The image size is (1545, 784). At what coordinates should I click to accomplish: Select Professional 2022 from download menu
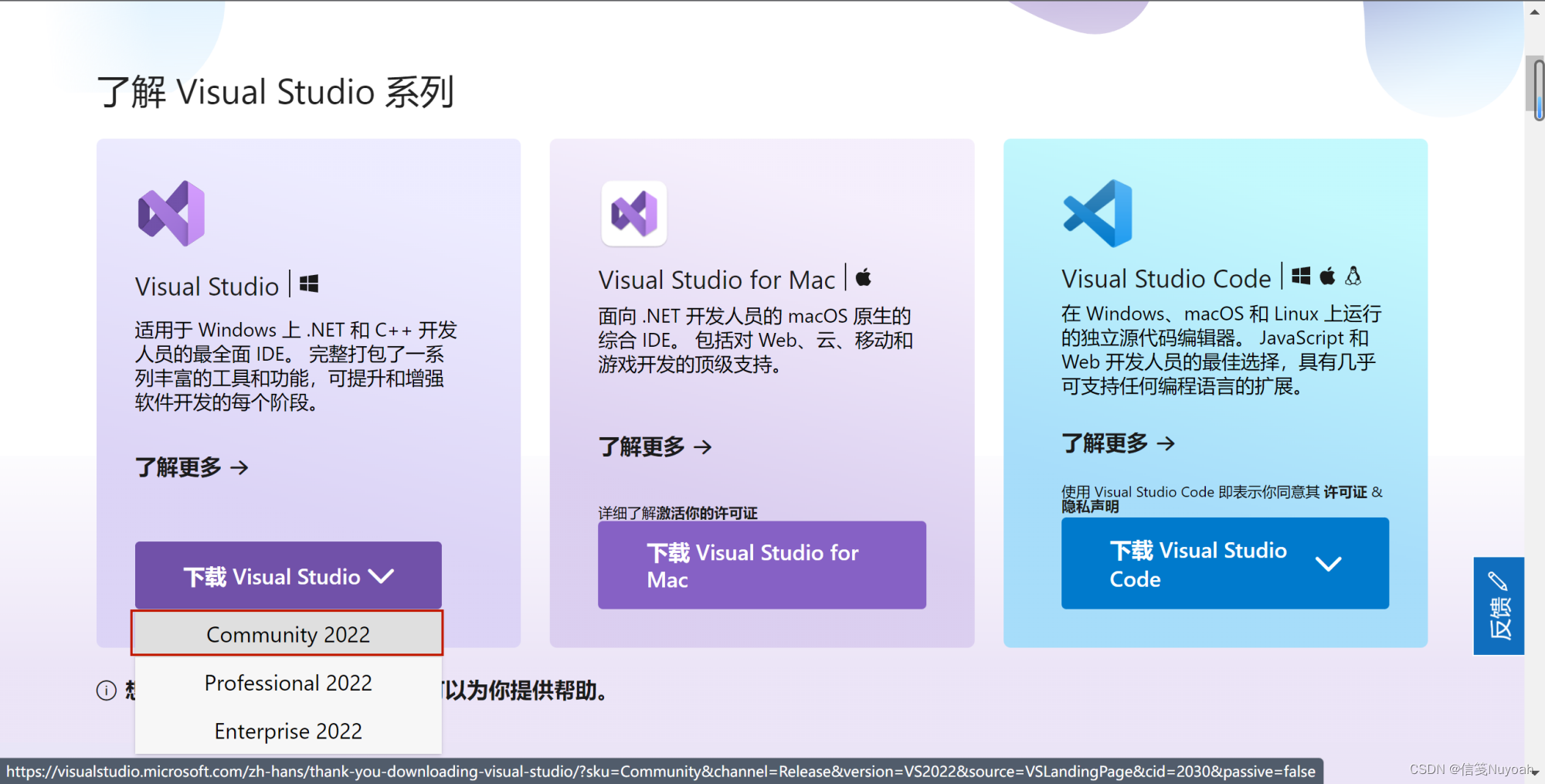[287, 683]
